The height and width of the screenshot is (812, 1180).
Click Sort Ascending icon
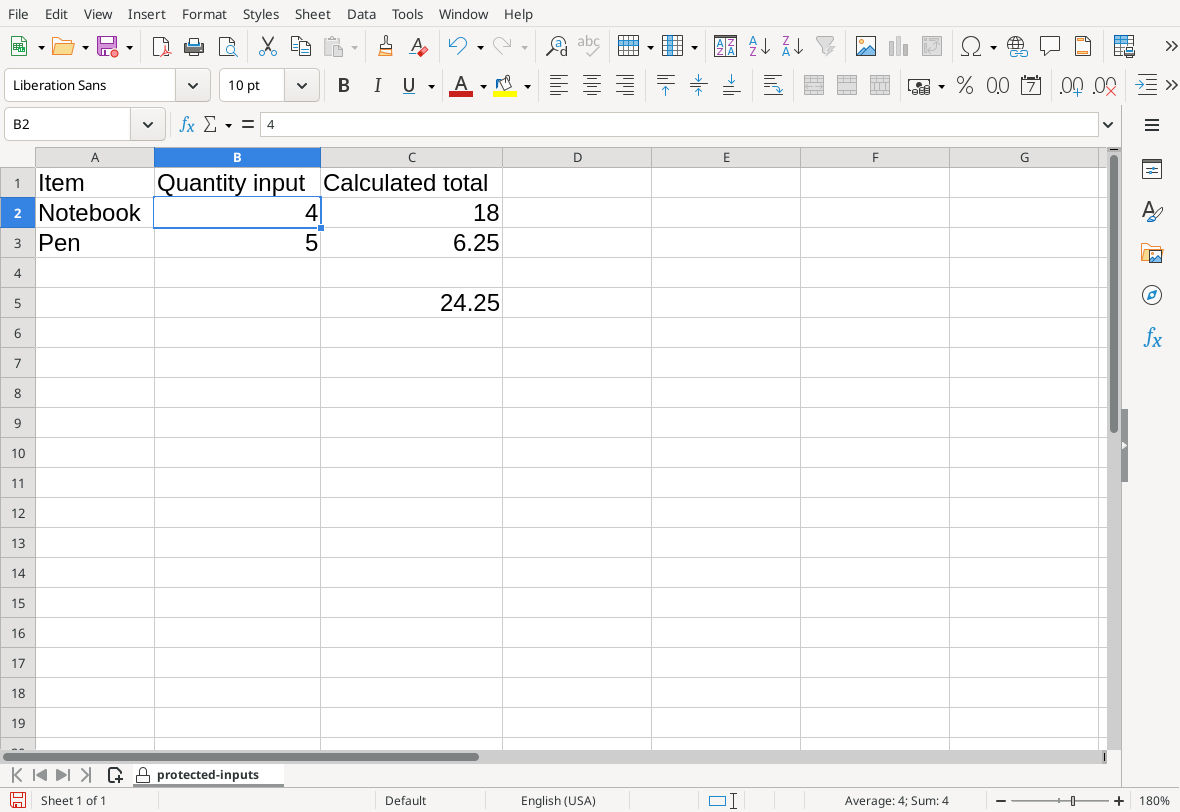(x=759, y=47)
